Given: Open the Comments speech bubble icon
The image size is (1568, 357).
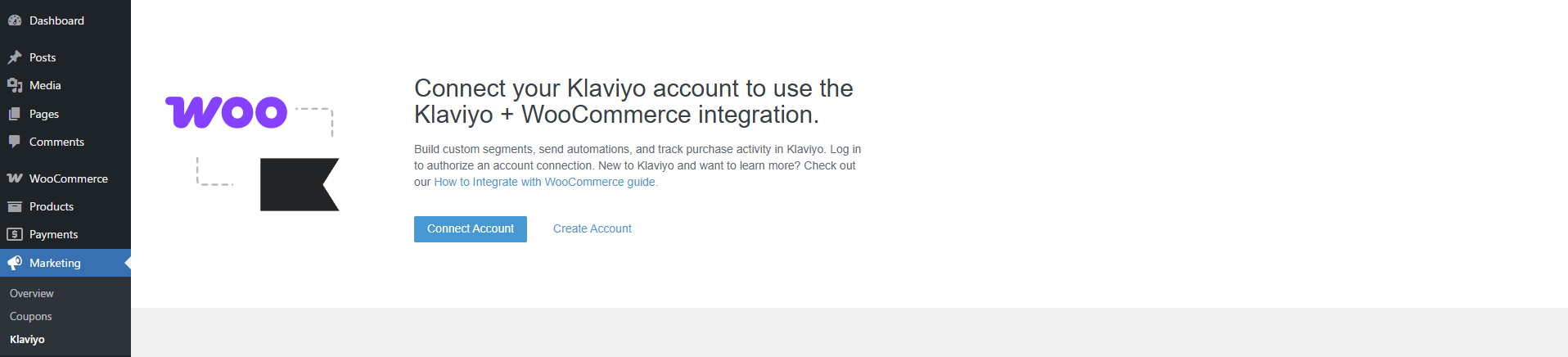Looking at the screenshot, I should (x=15, y=142).
